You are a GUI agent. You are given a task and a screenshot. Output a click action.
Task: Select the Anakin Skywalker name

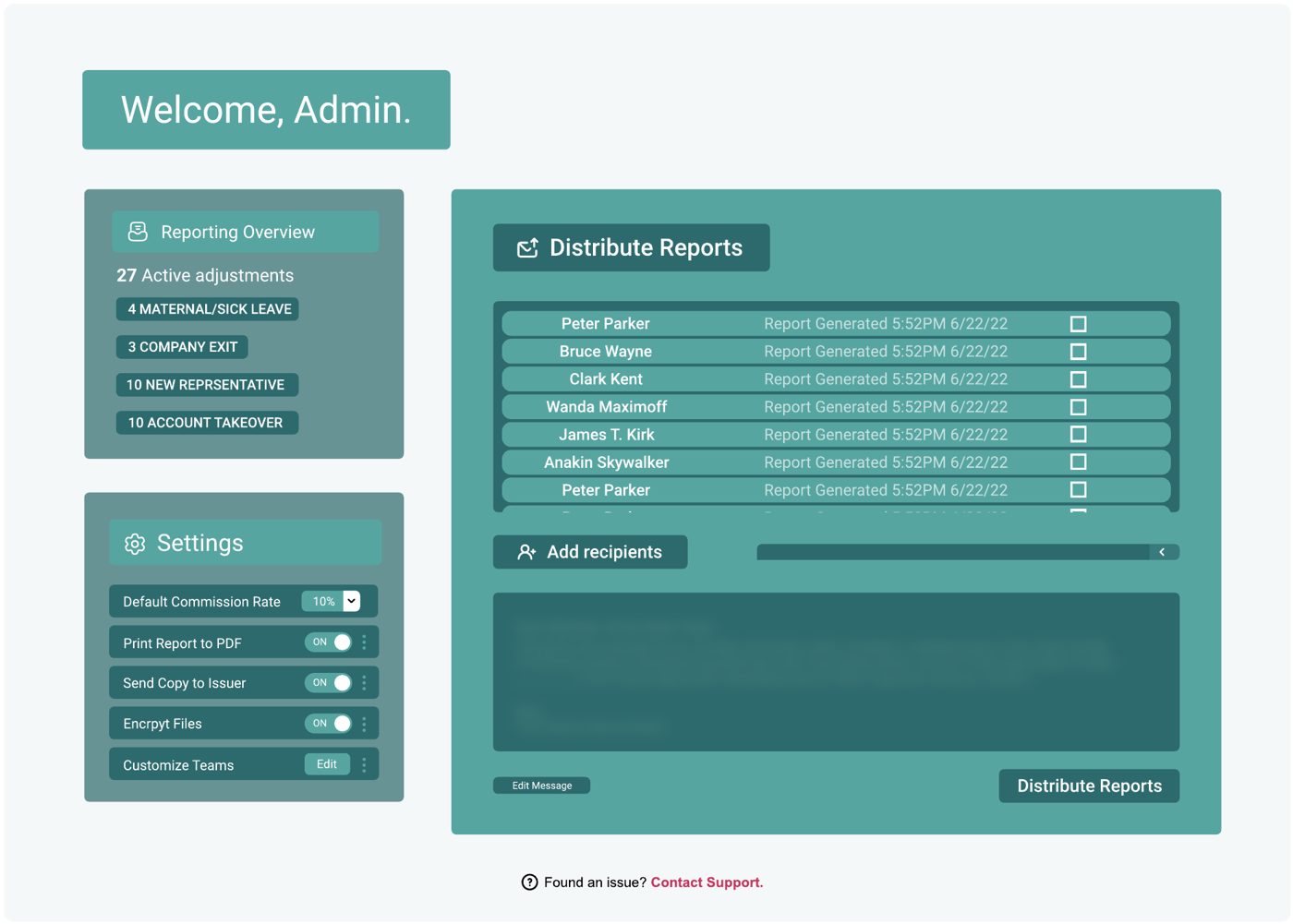click(x=607, y=462)
